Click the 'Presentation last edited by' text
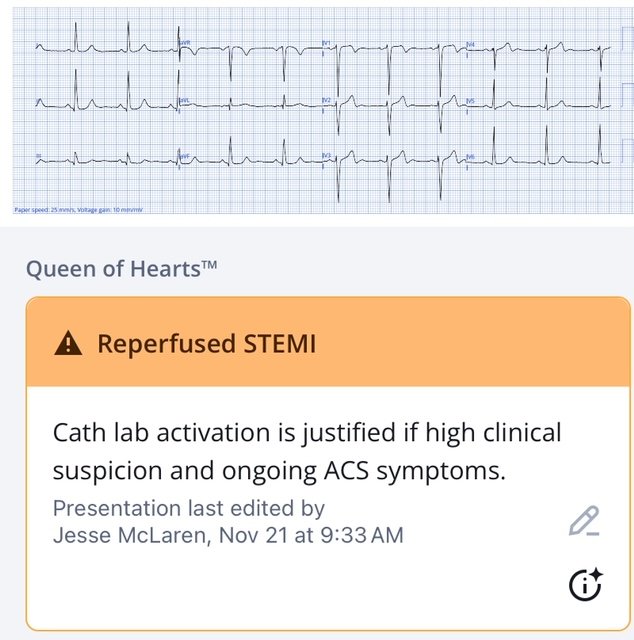 point(188,508)
